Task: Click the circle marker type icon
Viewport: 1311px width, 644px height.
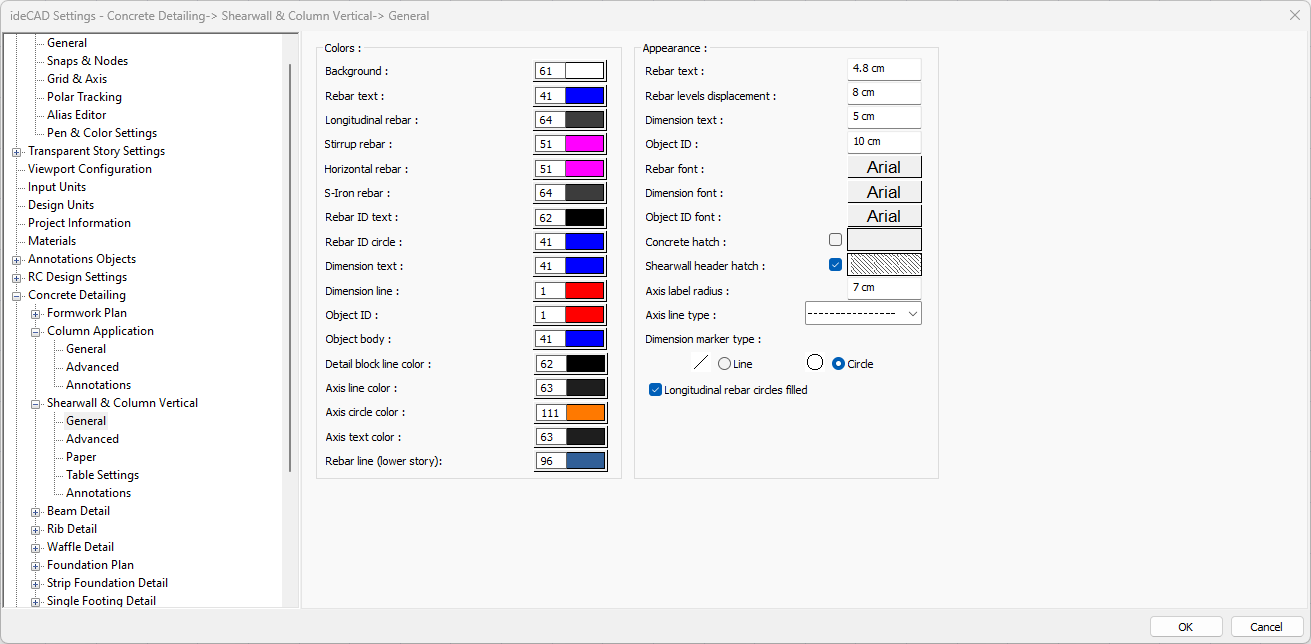Action: pyautogui.click(x=815, y=363)
